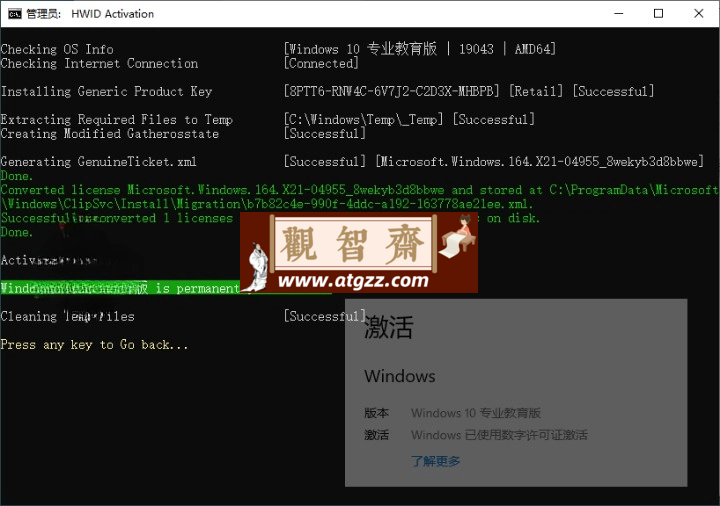The image size is (720, 506).
Task: Click the [Retail] label
Action: point(535,91)
